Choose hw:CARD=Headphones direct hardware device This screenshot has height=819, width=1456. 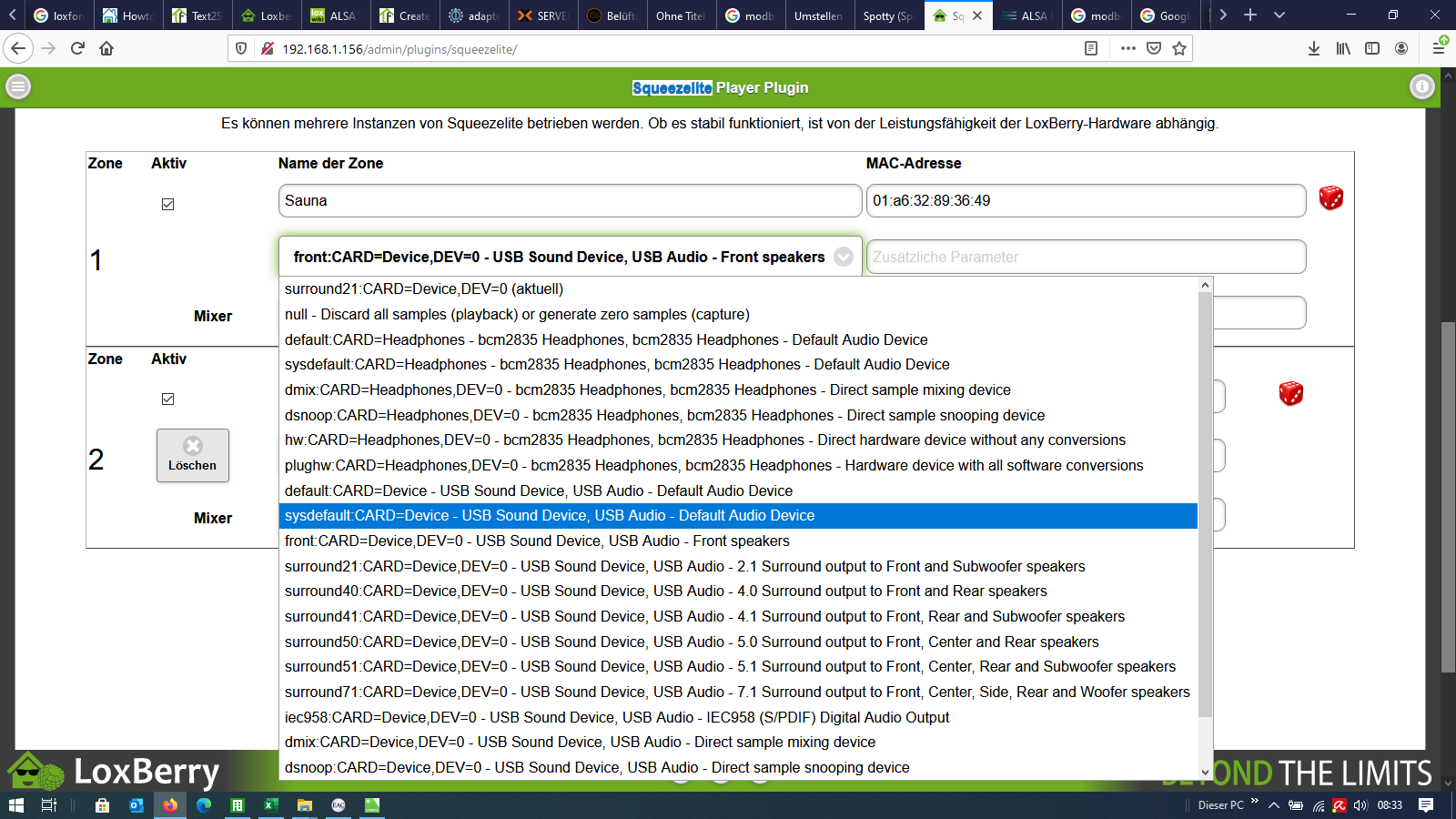click(739, 440)
